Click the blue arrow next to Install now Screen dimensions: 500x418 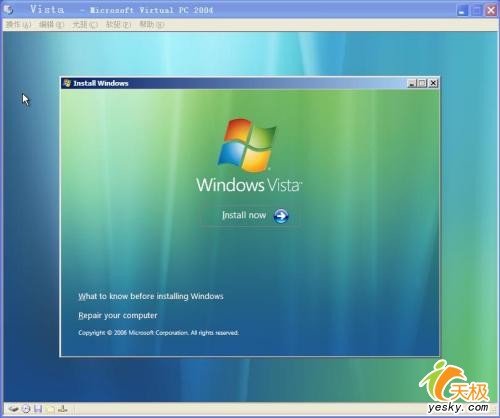tap(281, 216)
